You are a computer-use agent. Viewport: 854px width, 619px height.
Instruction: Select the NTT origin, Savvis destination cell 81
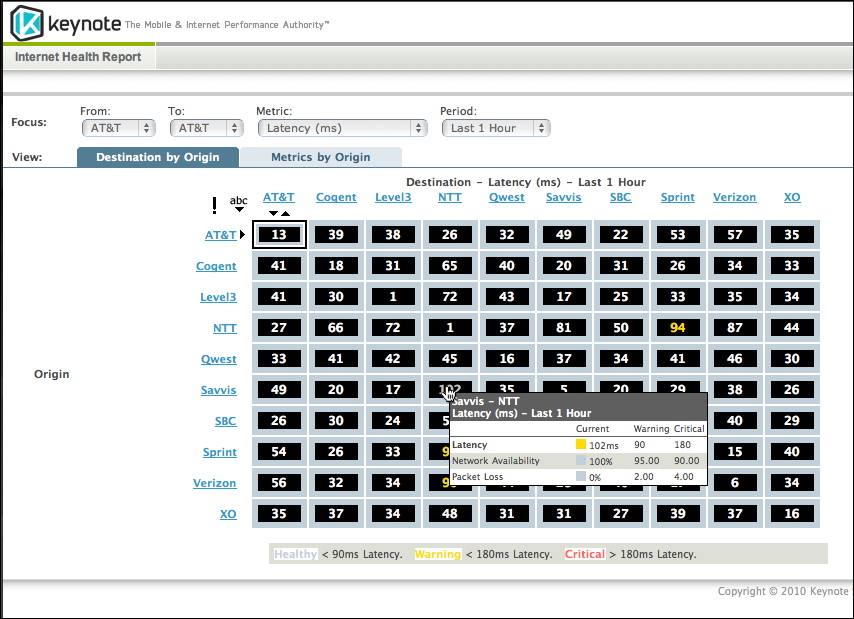[564, 328]
